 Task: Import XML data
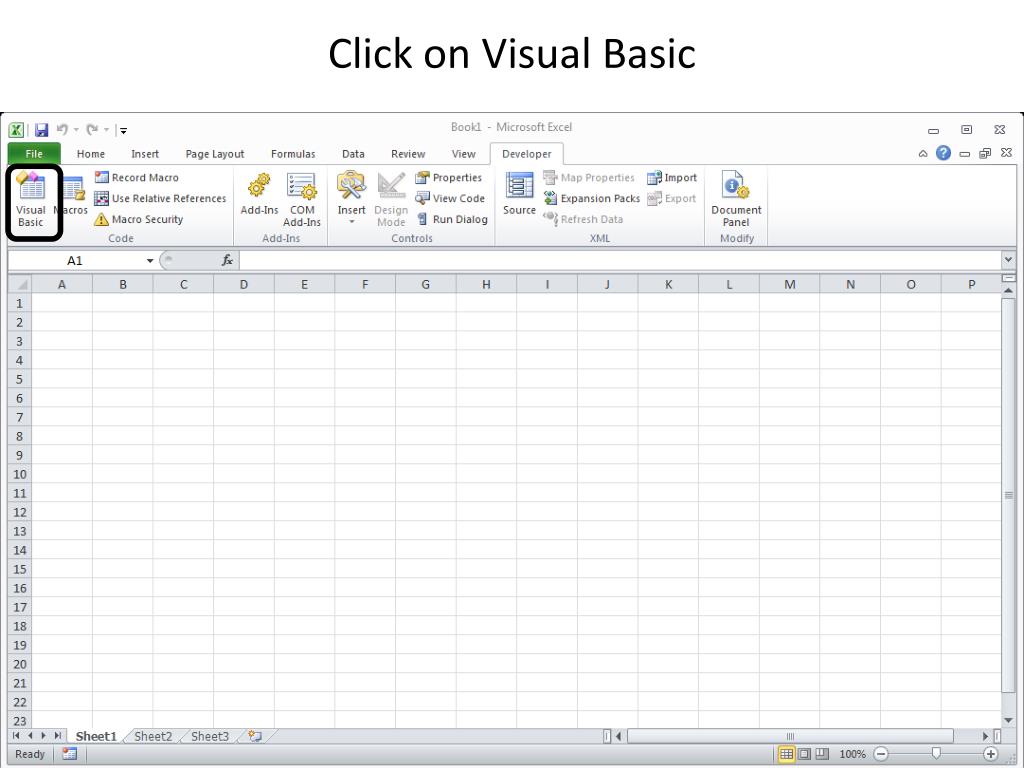click(x=672, y=178)
